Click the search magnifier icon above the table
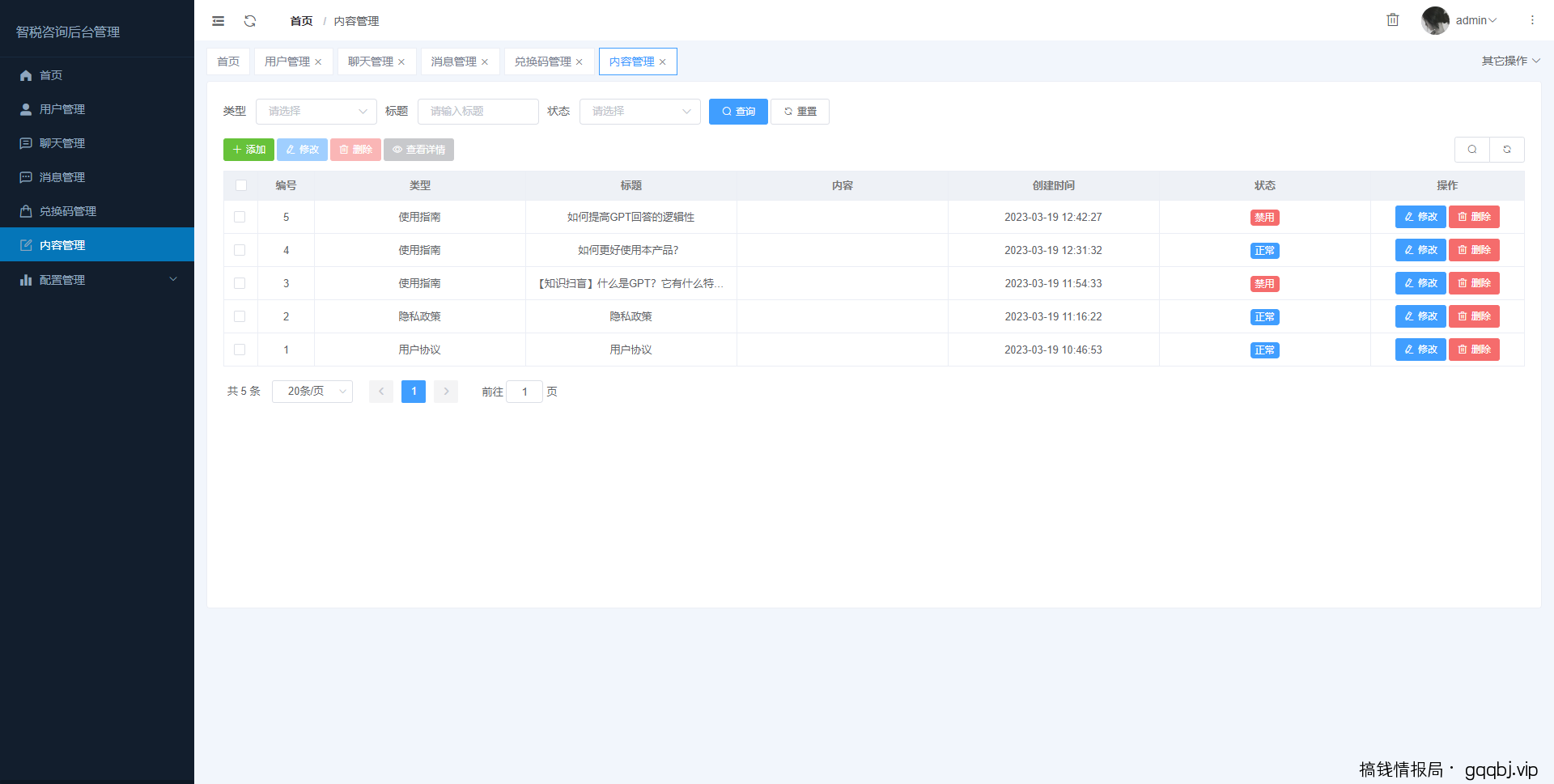The image size is (1554, 784). tap(1471, 150)
